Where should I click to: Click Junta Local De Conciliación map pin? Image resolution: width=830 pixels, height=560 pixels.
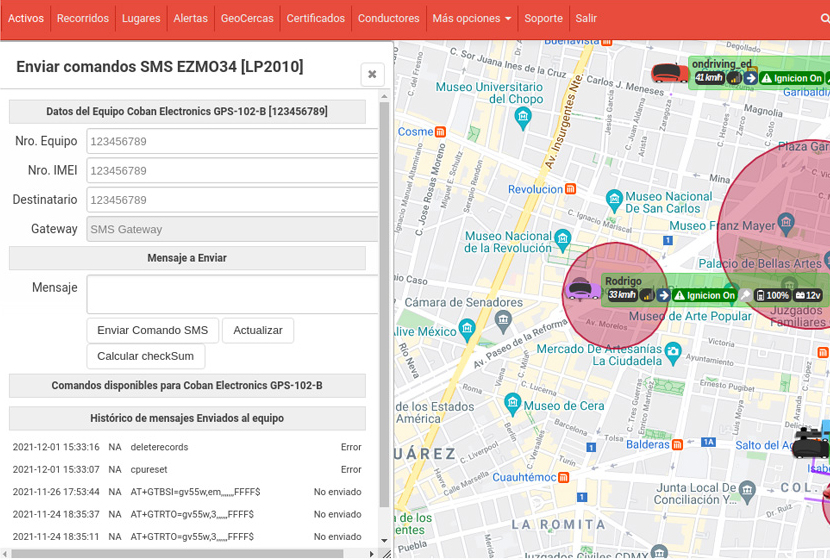(747, 490)
